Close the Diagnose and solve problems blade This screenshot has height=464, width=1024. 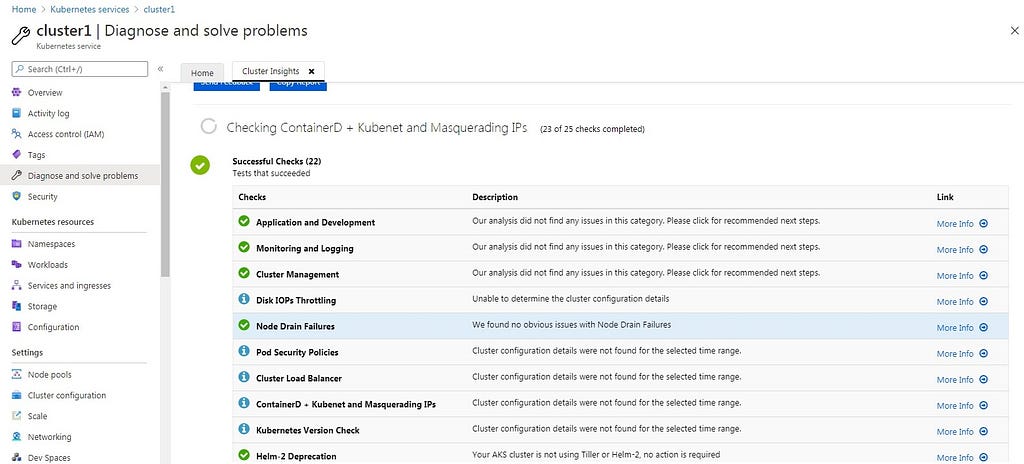pos(1014,31)
